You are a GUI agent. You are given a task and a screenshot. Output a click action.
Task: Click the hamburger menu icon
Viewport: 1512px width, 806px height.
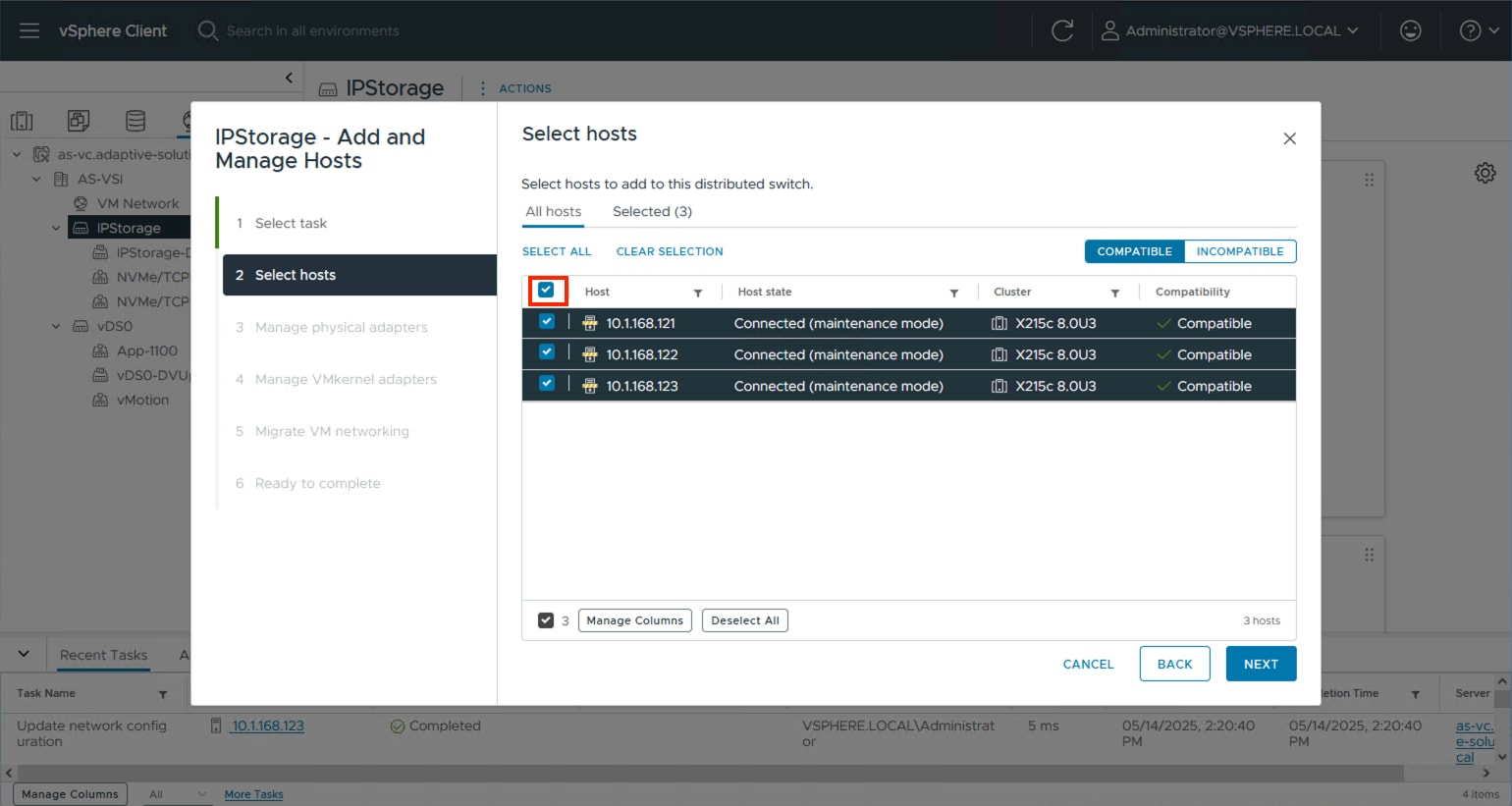tap(28, 29)
